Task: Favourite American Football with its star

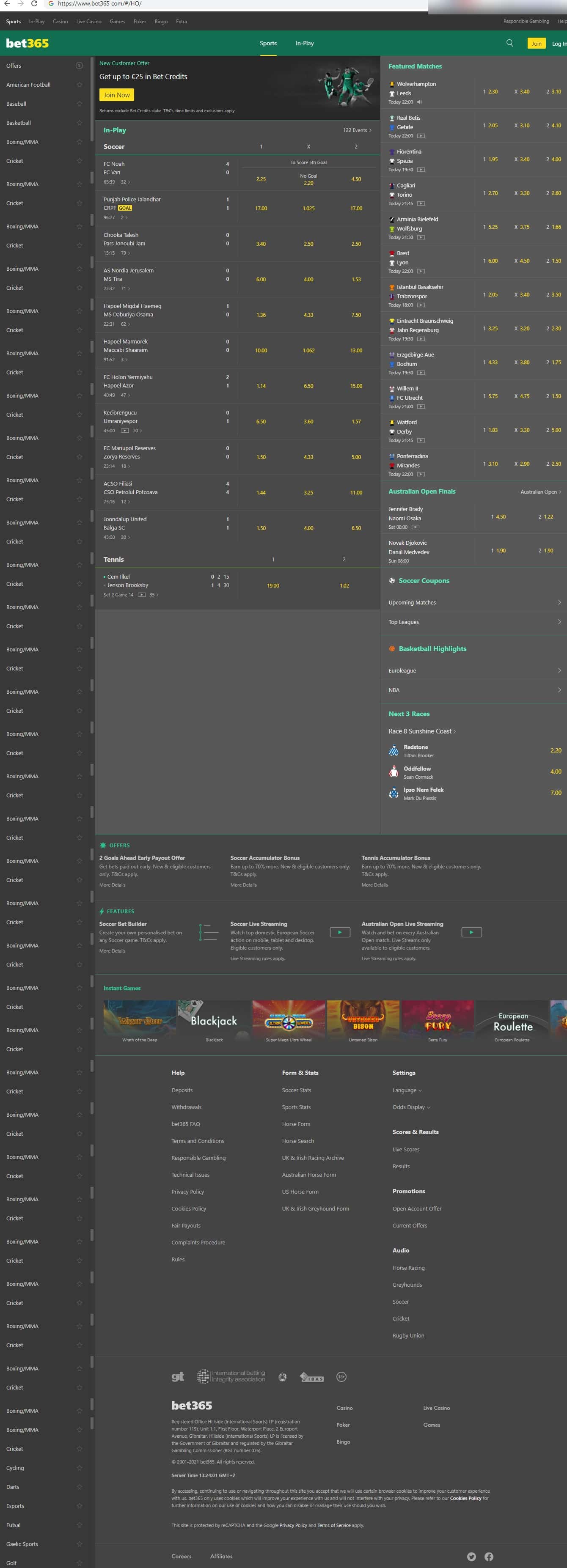Action: click(x=79, y=85)
